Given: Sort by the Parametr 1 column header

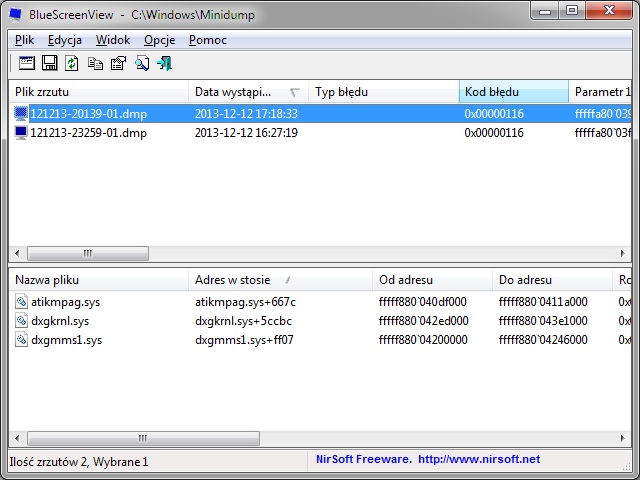Looking at the screenshot, I should 600,92.
